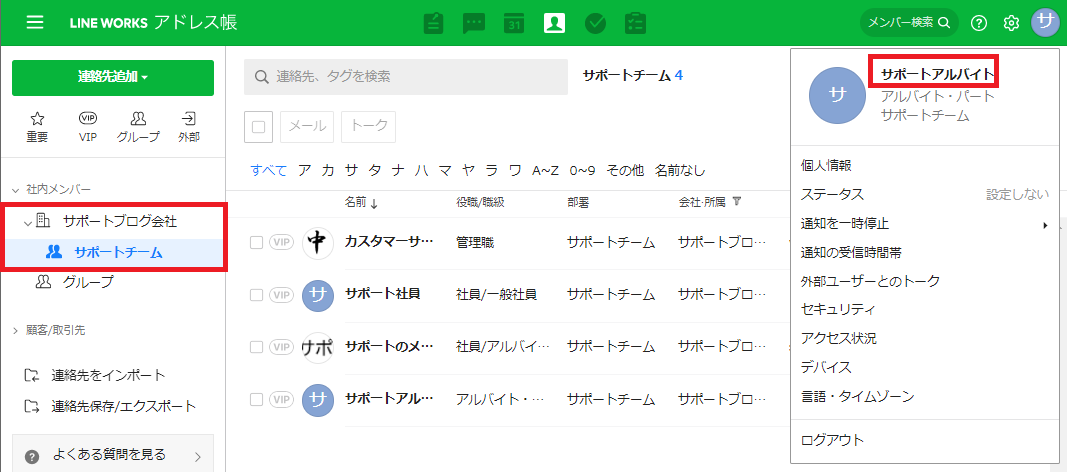Click the メンバー検索 button
Image resolution: width=1067 pixels, height=472 pixels.
click(908, 22)
